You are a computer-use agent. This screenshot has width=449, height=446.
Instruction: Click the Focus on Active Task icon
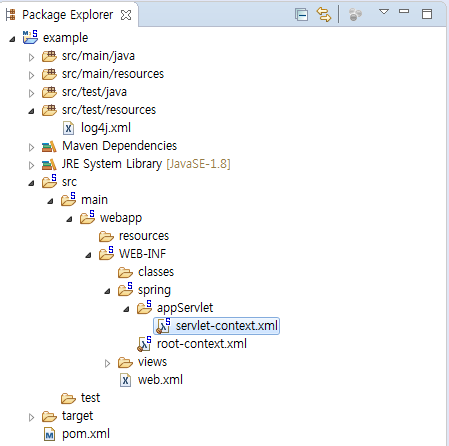click(x=355, y=15)
